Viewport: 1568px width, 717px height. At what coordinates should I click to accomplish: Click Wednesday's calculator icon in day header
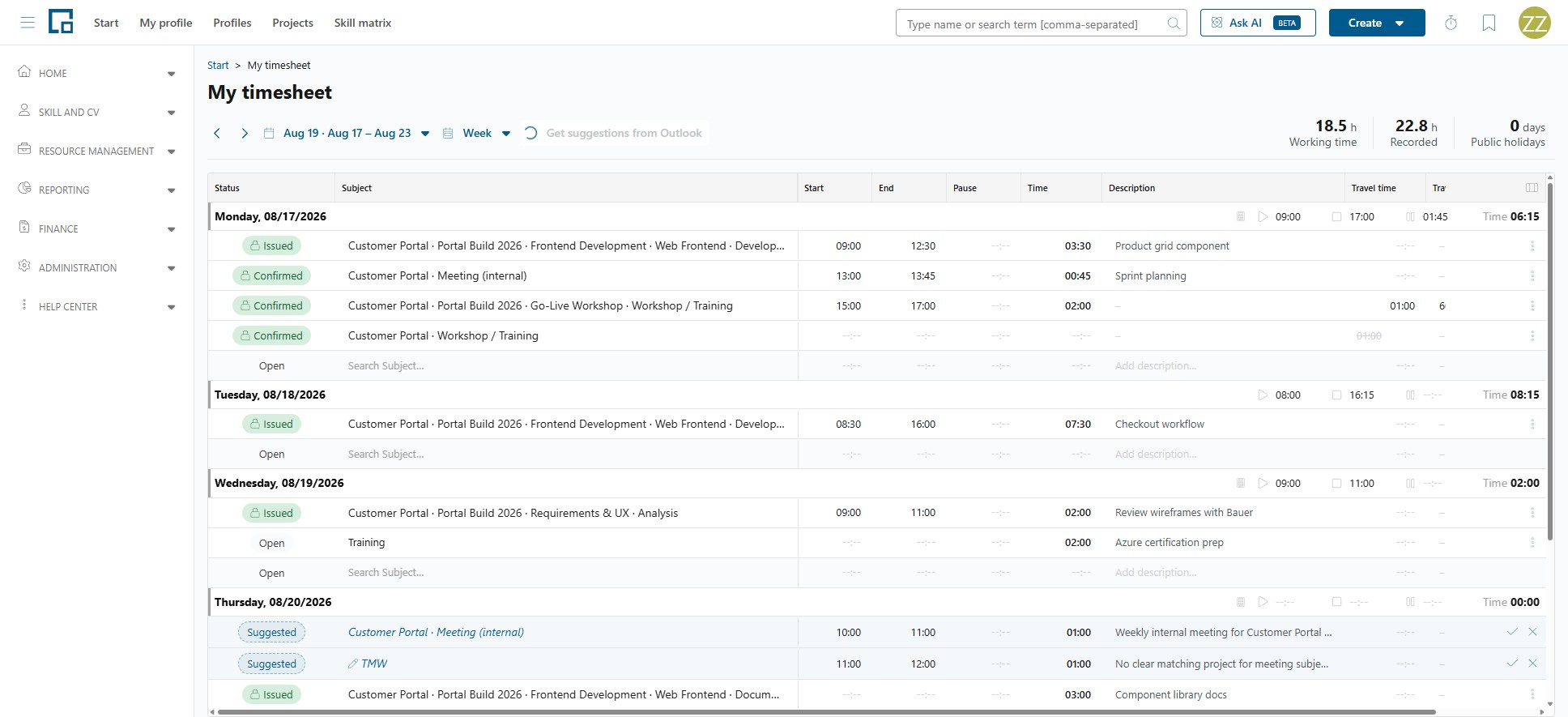point(1240,483)
